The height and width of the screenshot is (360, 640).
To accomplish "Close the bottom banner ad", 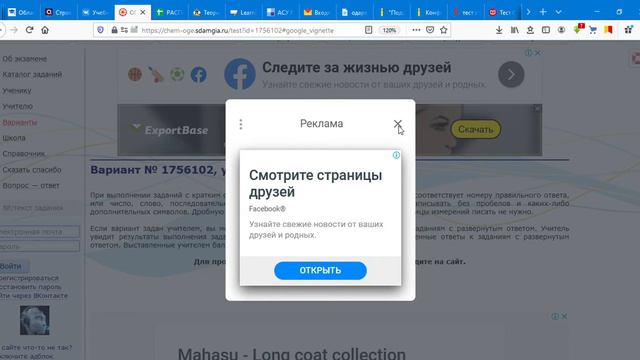I will point(564,316).
